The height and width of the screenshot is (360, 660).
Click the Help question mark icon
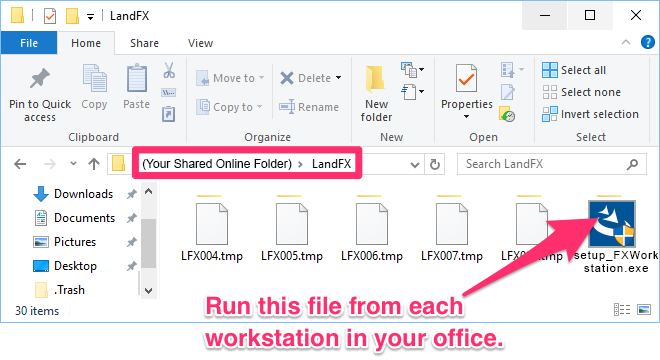(x=647, y=43)
